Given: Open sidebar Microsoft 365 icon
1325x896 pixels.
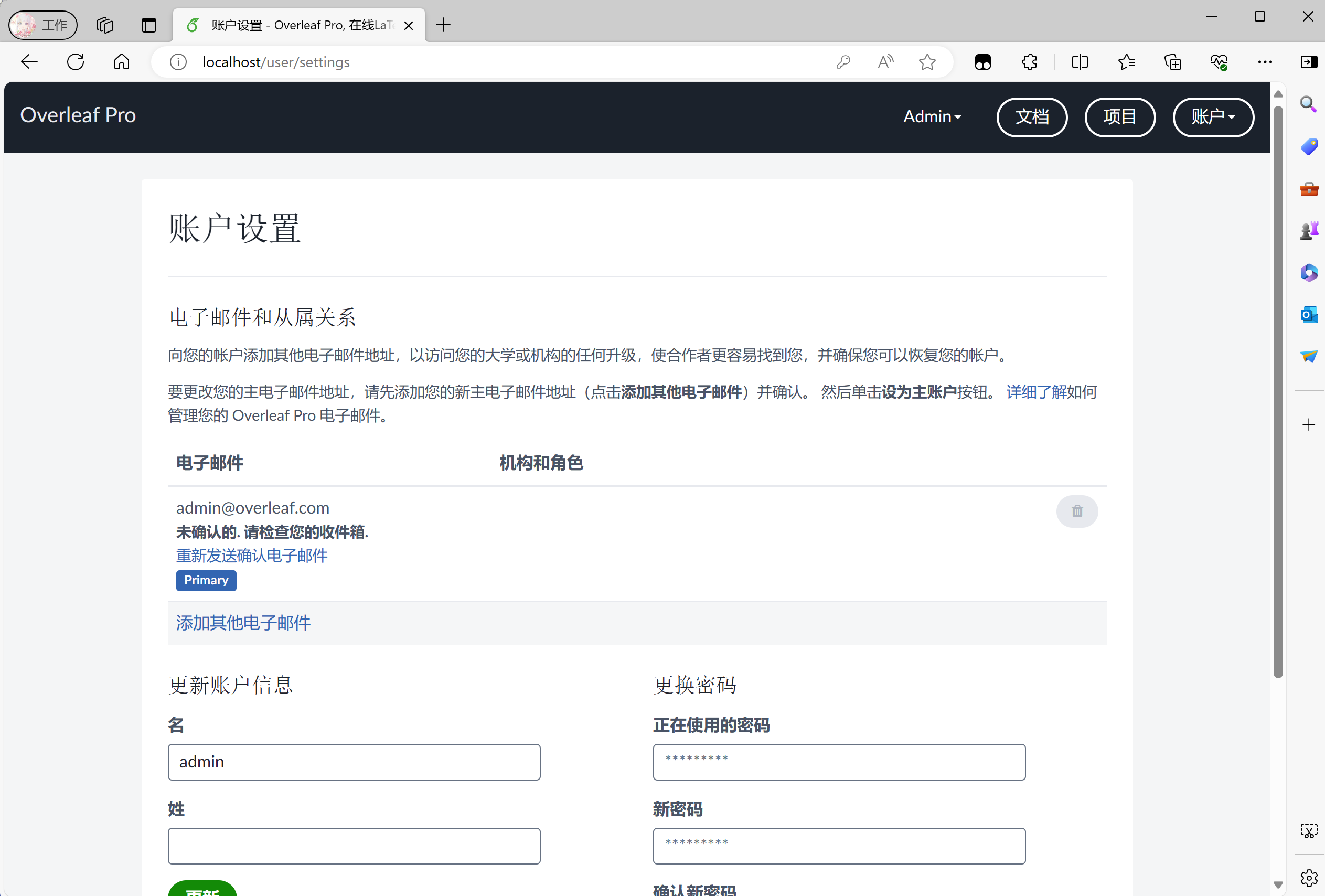Looking at the screenshot, I should point(1308,273).
